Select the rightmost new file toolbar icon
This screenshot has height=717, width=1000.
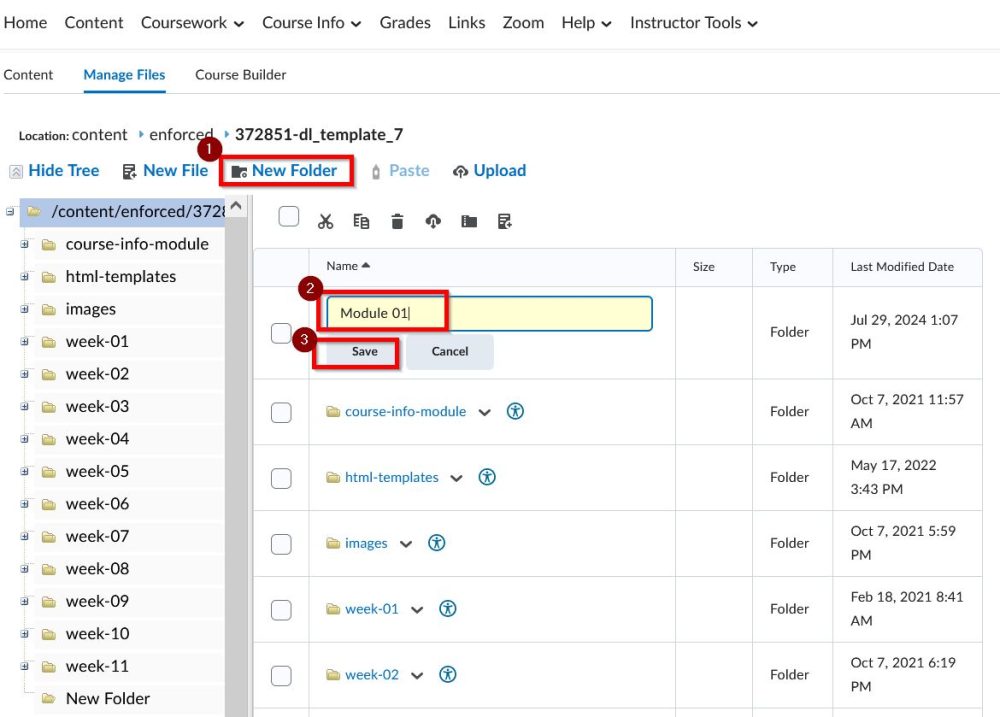505,220
